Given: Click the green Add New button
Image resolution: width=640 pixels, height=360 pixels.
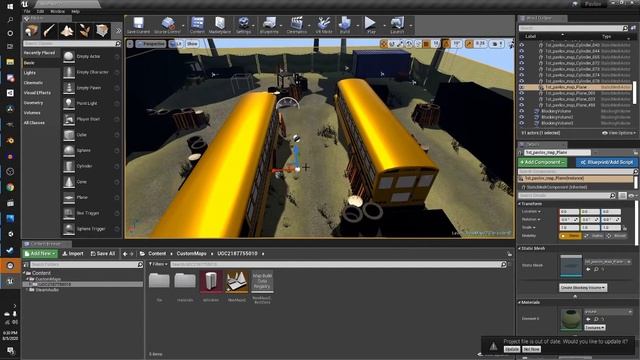Looking at the screenshot, I should coord(40,253).
